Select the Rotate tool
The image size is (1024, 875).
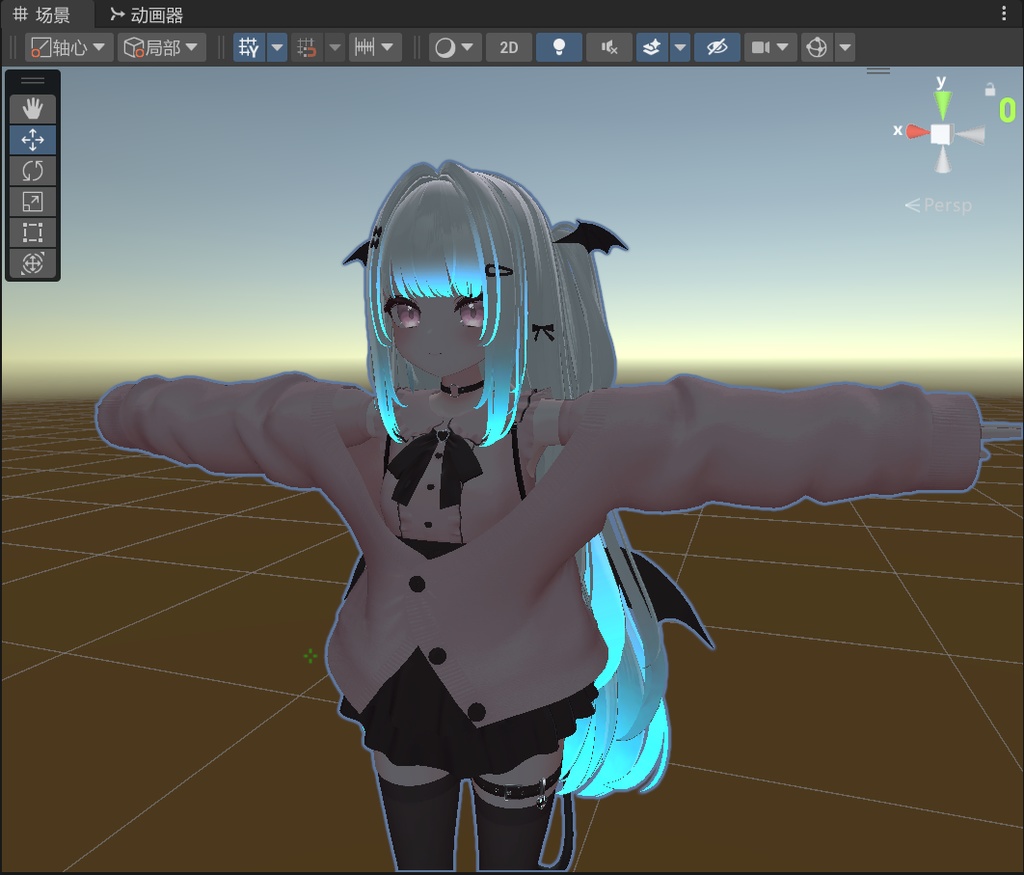(33, 170)
